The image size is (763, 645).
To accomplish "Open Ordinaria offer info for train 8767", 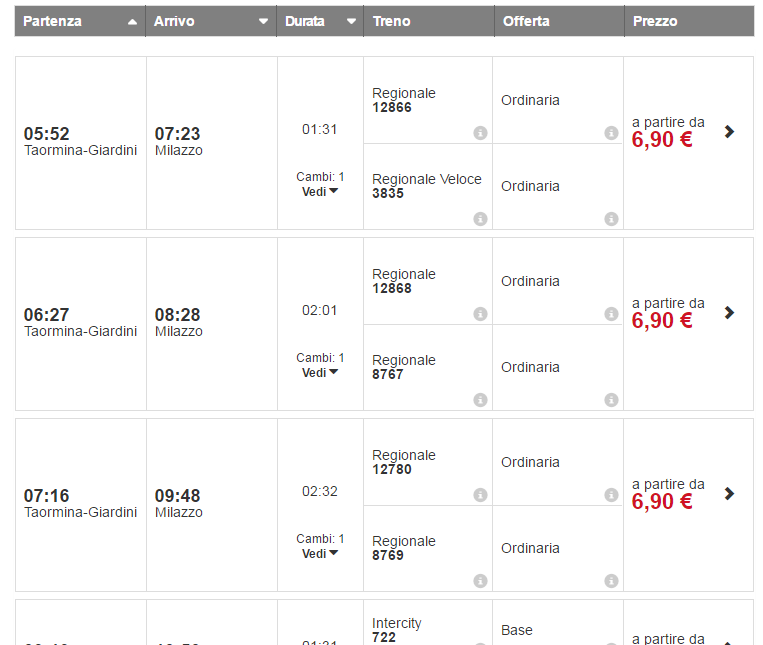I will 611,400.
